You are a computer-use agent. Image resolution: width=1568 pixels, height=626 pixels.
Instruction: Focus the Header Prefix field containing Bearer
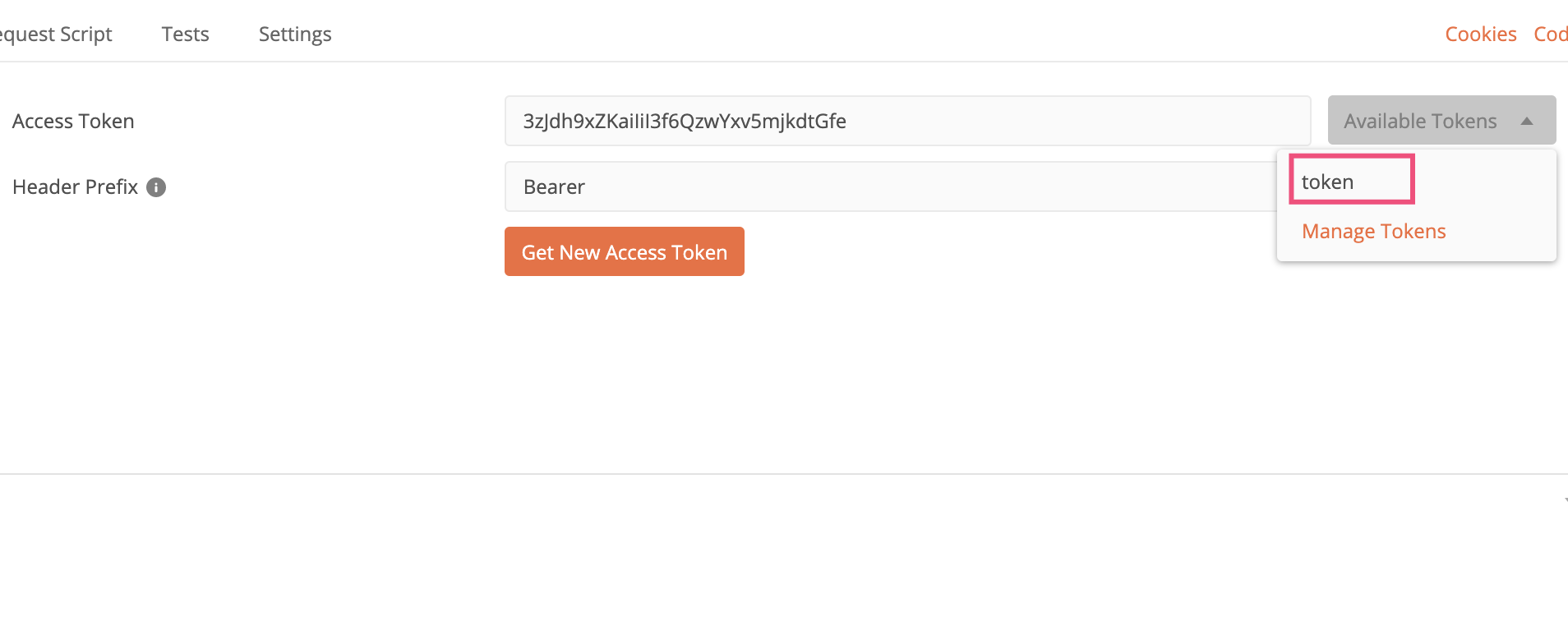click(x=891, y=186)
